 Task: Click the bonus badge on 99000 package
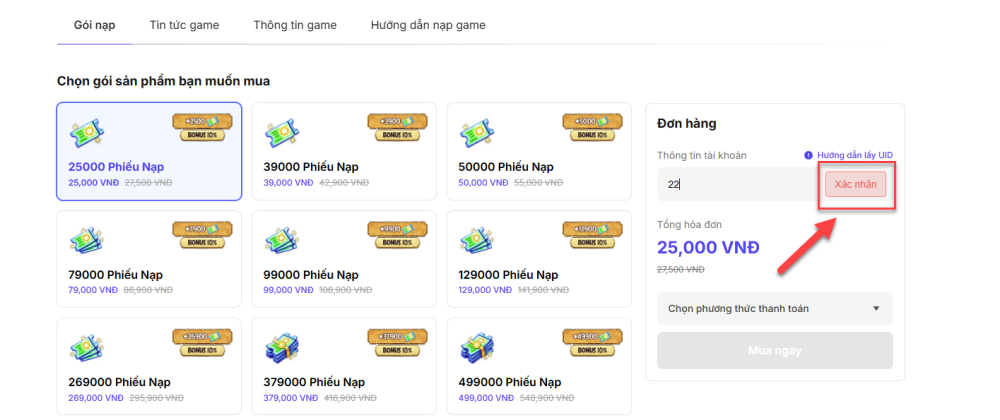[397, 235]
